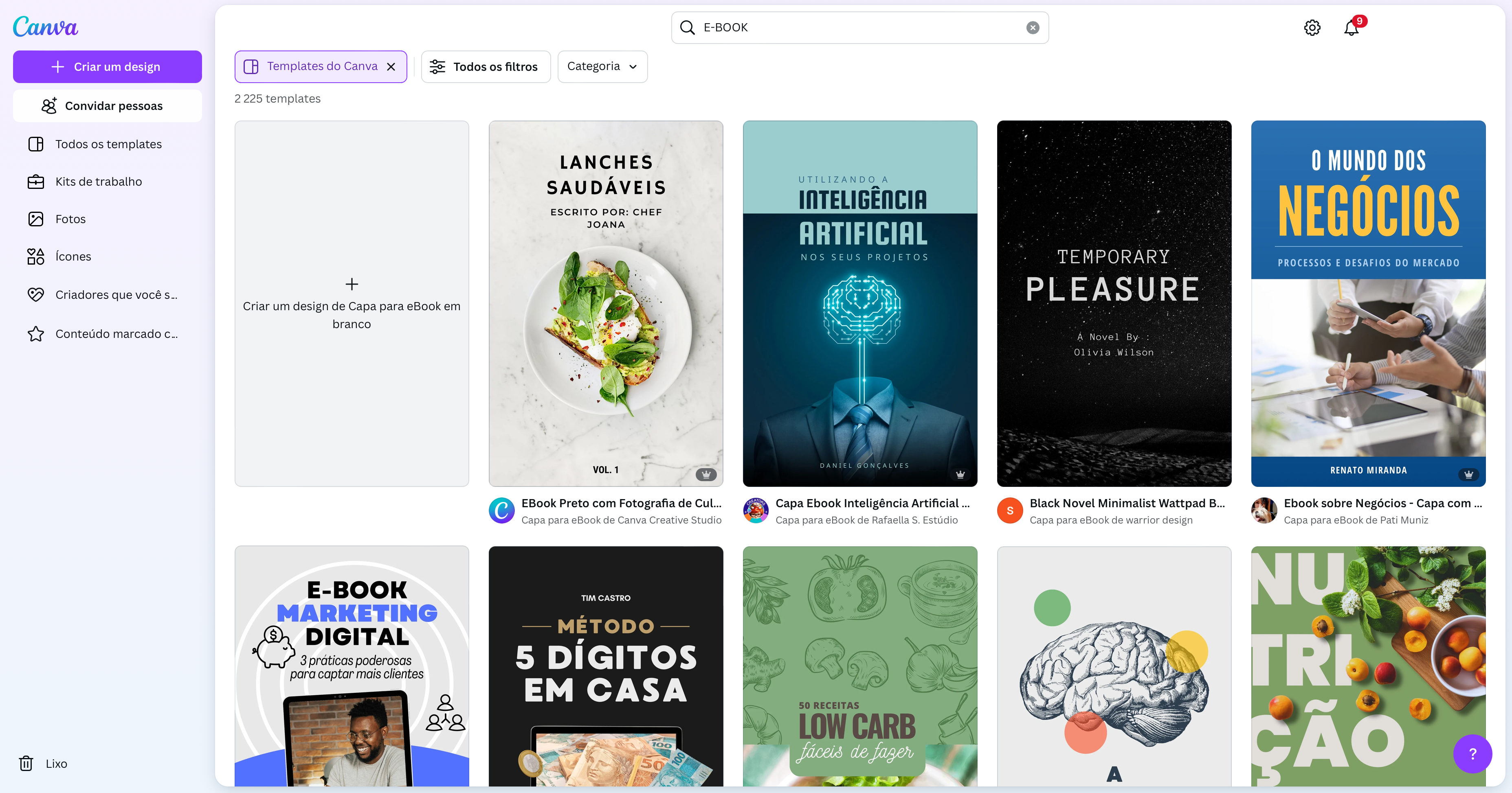
Task: Open Kits de trabalho section
Action: coord(108,182)
